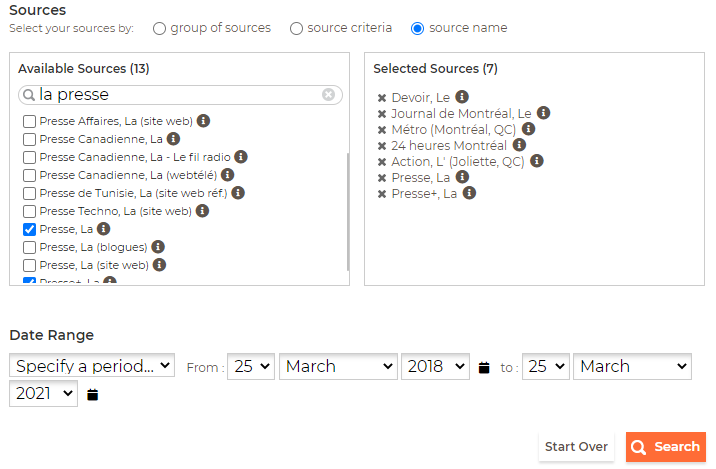Choose the source name radio option
The image size is (716, 469).
(x=417, y=29)
